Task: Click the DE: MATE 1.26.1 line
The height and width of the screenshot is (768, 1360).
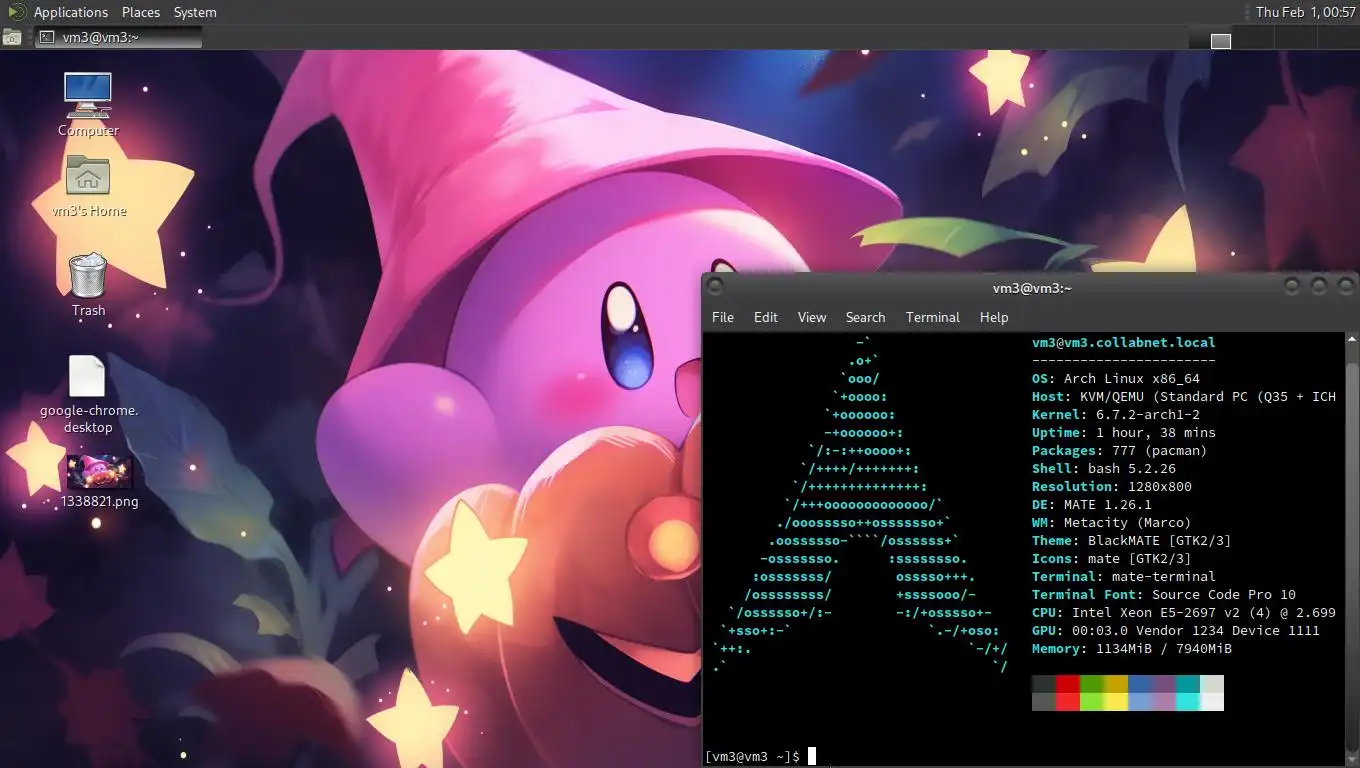Action: [1092, 505]
